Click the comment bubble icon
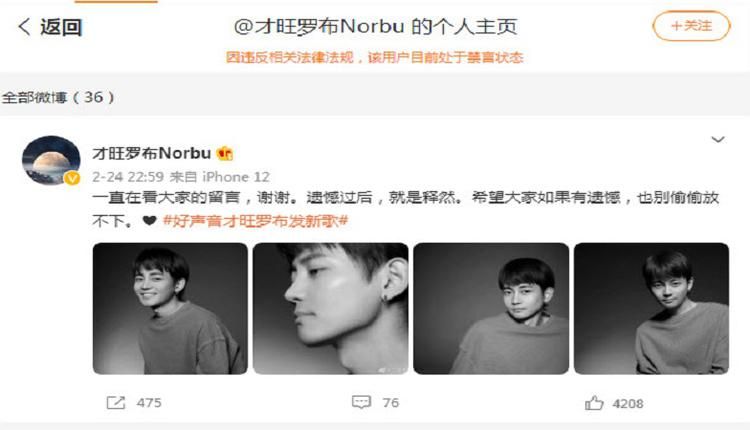This screenshot has width=750, height=430. pyautogui.click(x=361, y=402)
